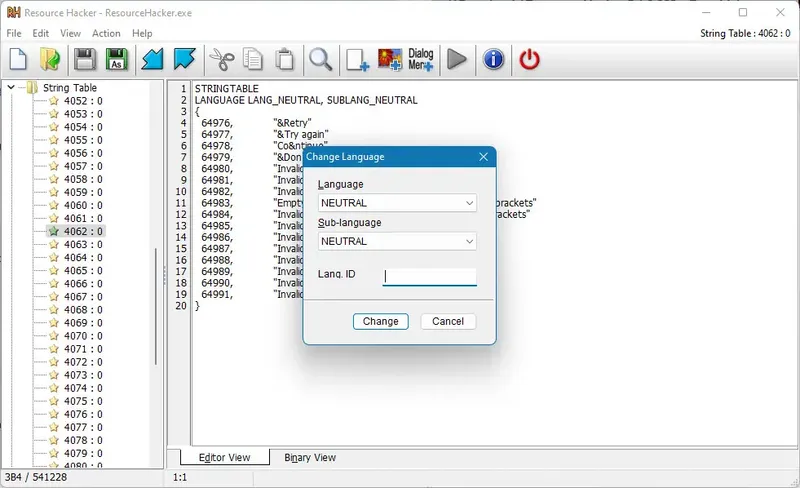Click the Save As floppy icon
800x488 pixels.
116,59
